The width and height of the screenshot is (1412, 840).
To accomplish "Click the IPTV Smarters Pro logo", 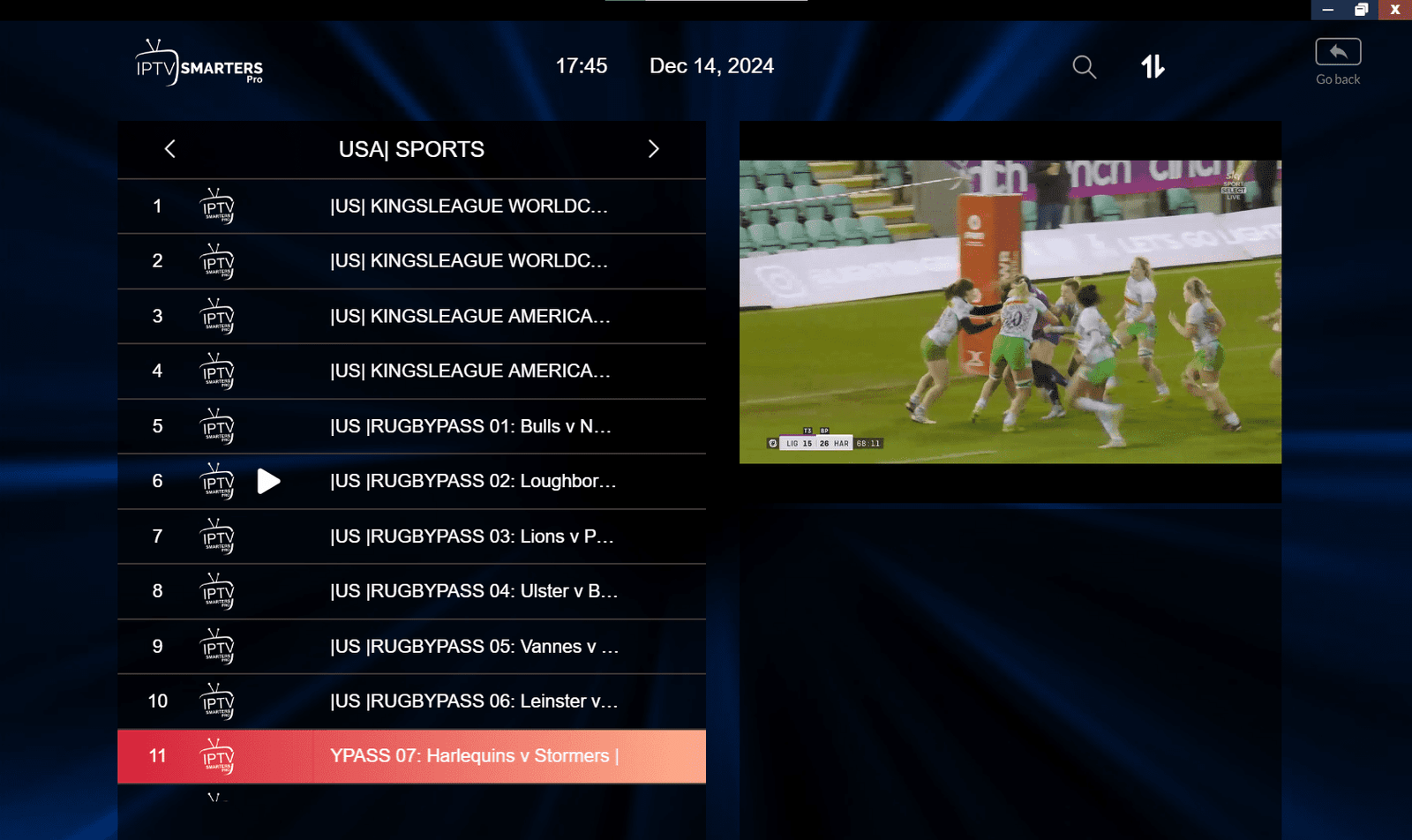I will (199, 62).
